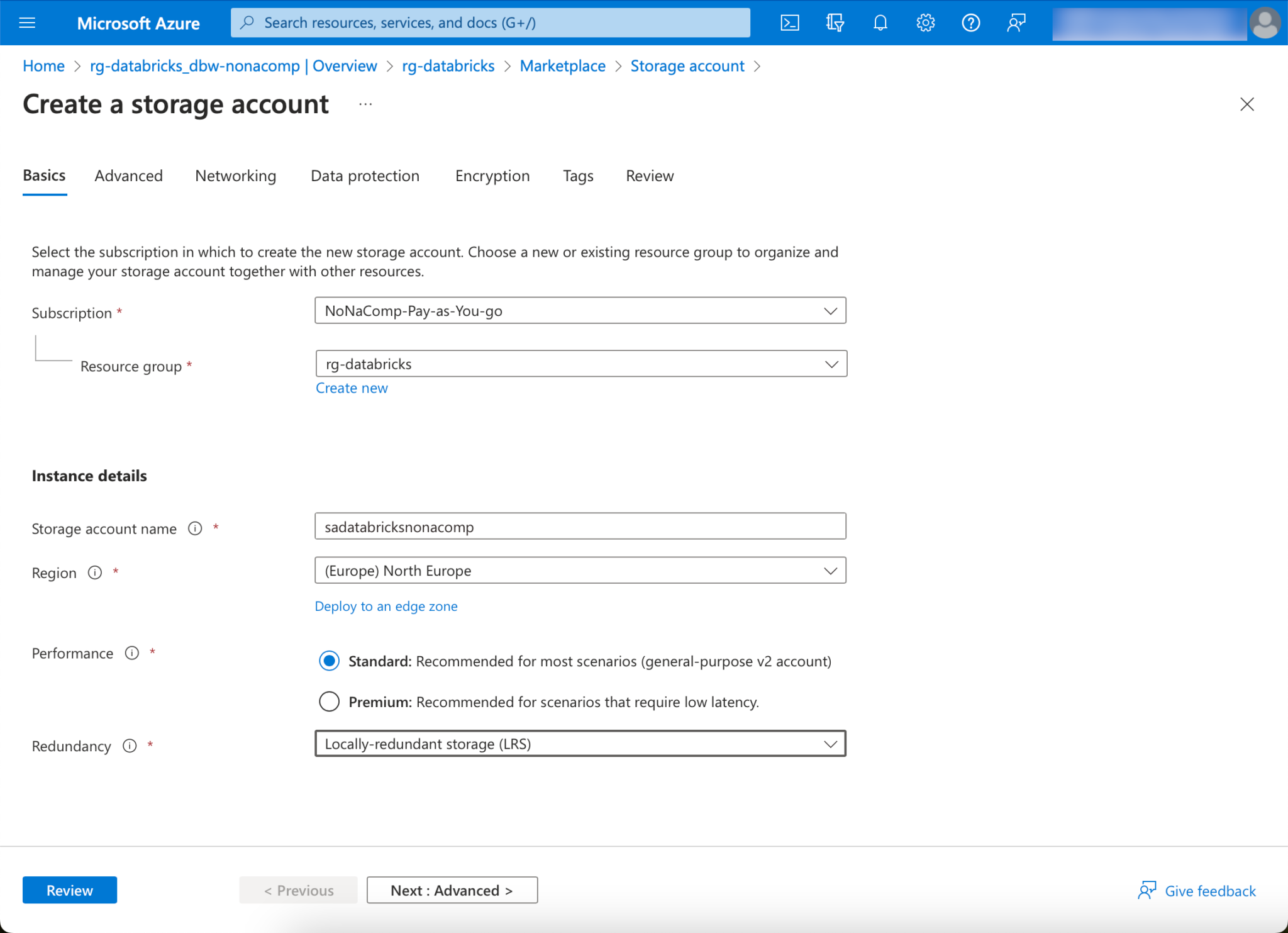Viewport: 1288px width, 933px height.
Task: Click the info icon next to Redundancy
Action: pos(130,746)
